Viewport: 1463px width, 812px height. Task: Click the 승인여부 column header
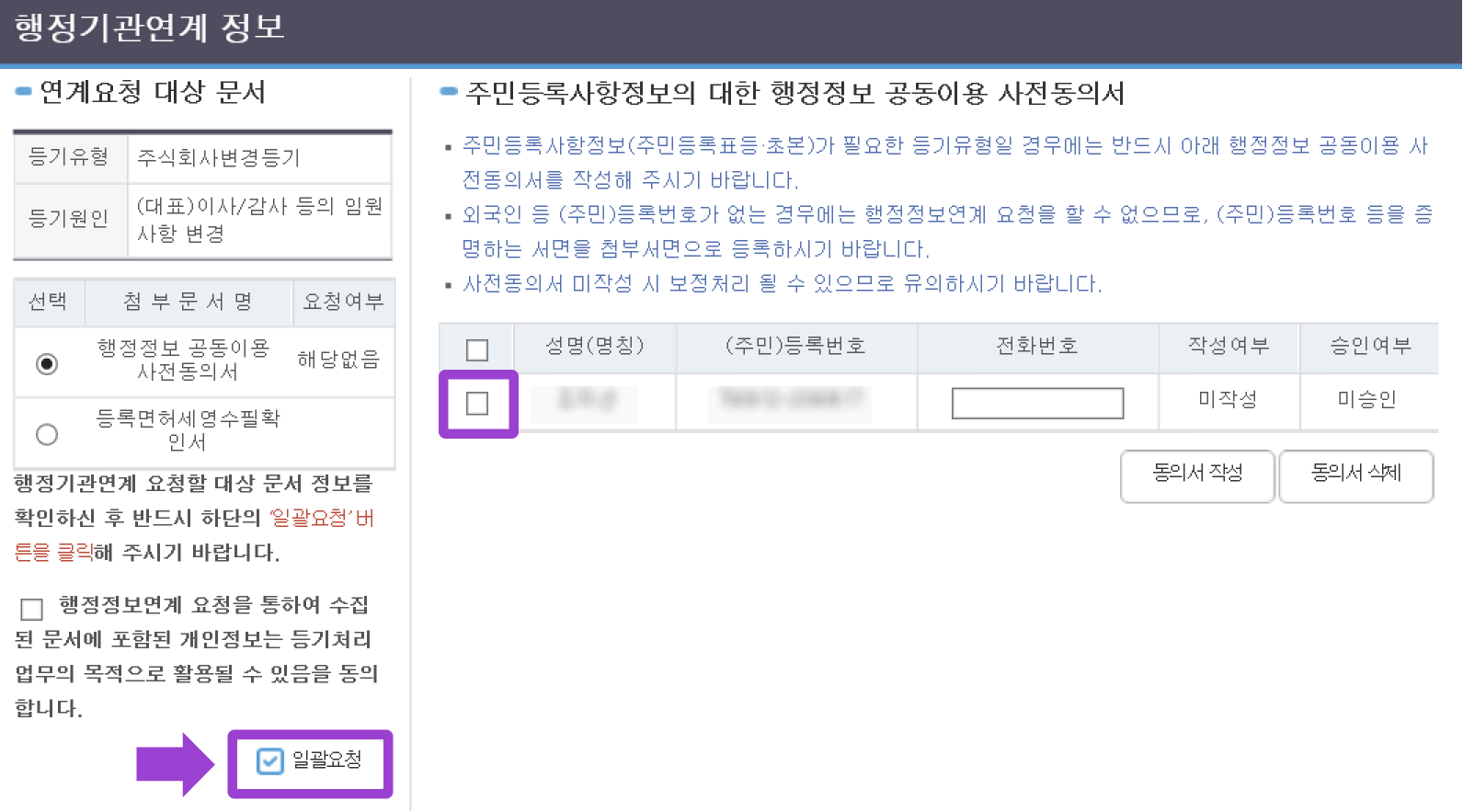pos(1369,346)
